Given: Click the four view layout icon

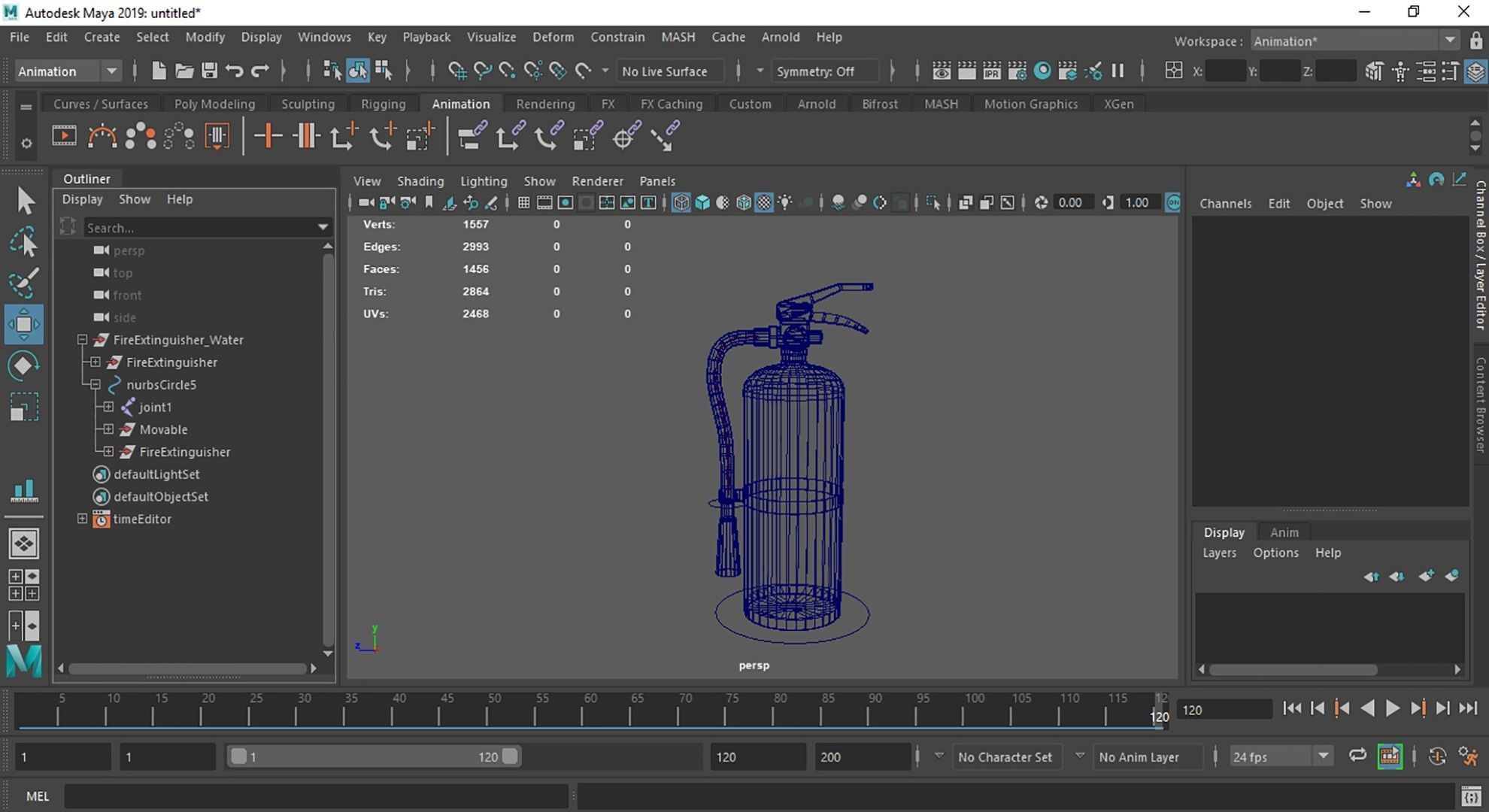Looking at the screenshot, I should (x=23, y=585).
